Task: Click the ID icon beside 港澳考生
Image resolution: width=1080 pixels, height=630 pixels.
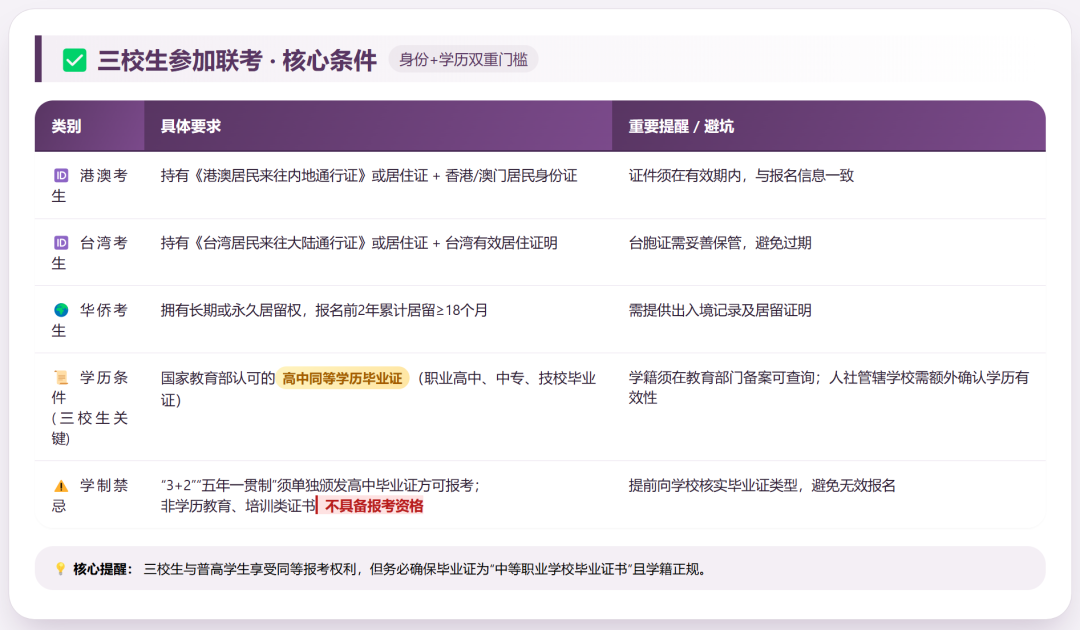Action: [x=61, y=176]
